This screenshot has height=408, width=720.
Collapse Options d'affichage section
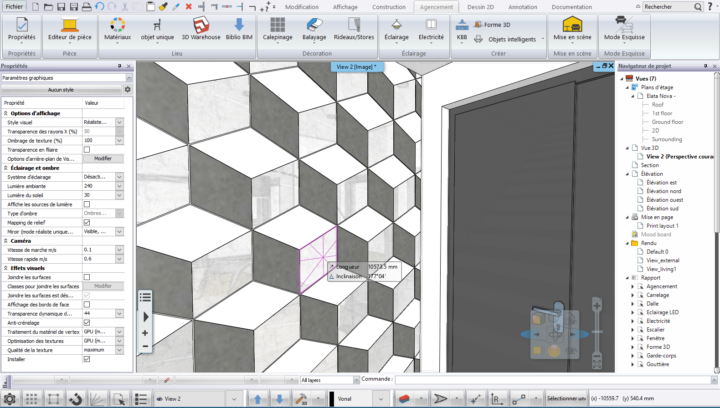click(6, 113)
